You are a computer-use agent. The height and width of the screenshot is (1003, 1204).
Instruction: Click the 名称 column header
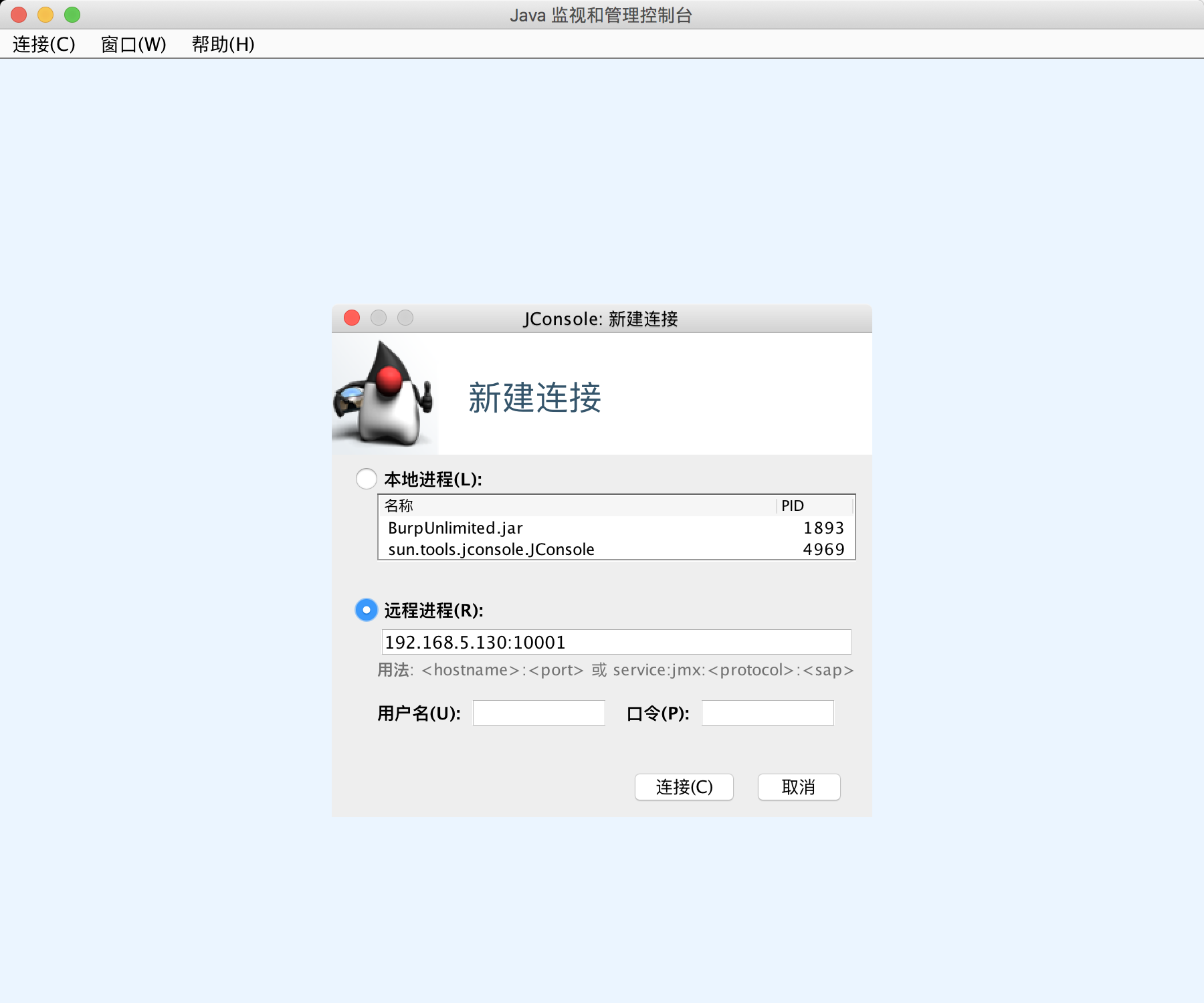(x=400, y=506)
